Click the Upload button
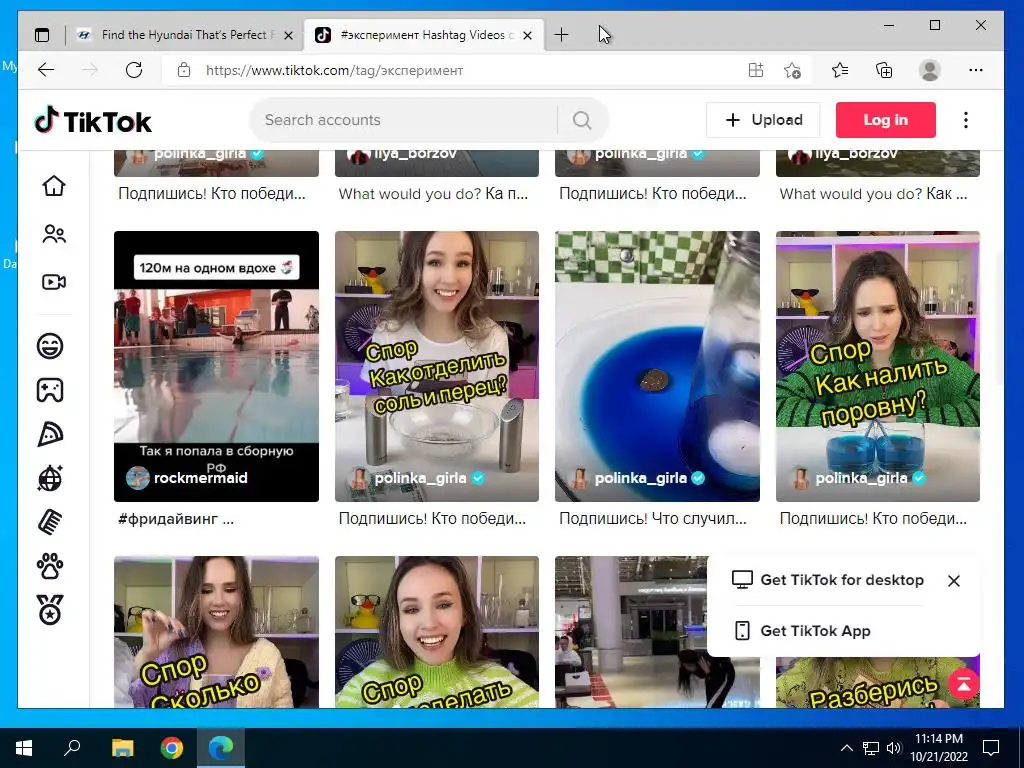This screenshot has height=768, width=1024. 763,120
